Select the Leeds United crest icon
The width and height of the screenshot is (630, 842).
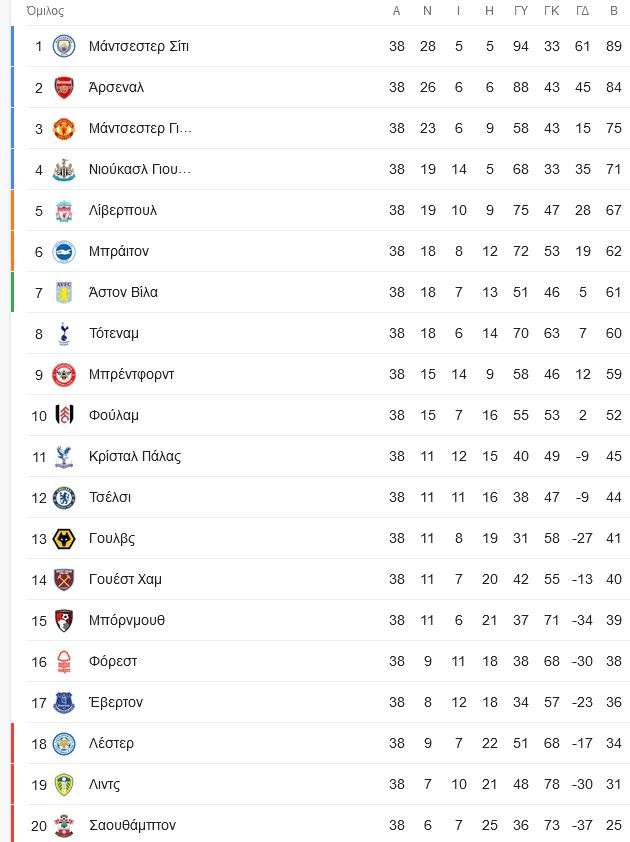pyautogui.click(x=64, y=785)
